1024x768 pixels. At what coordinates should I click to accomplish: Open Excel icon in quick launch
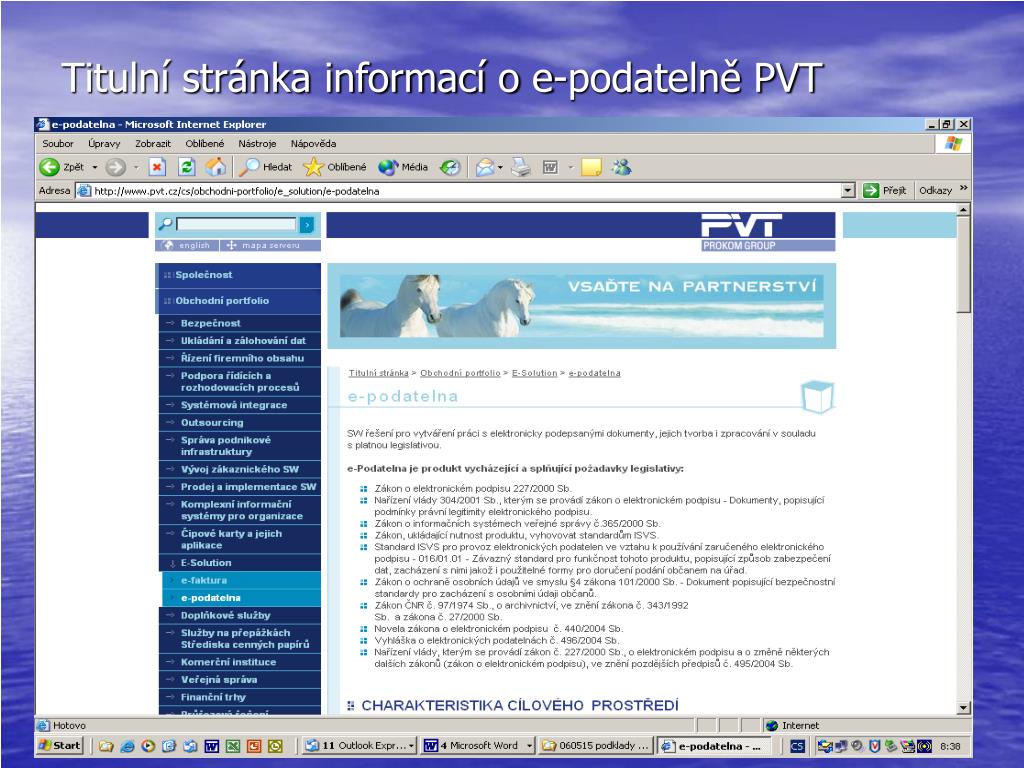pyautogui.click(x=232, y=746)
